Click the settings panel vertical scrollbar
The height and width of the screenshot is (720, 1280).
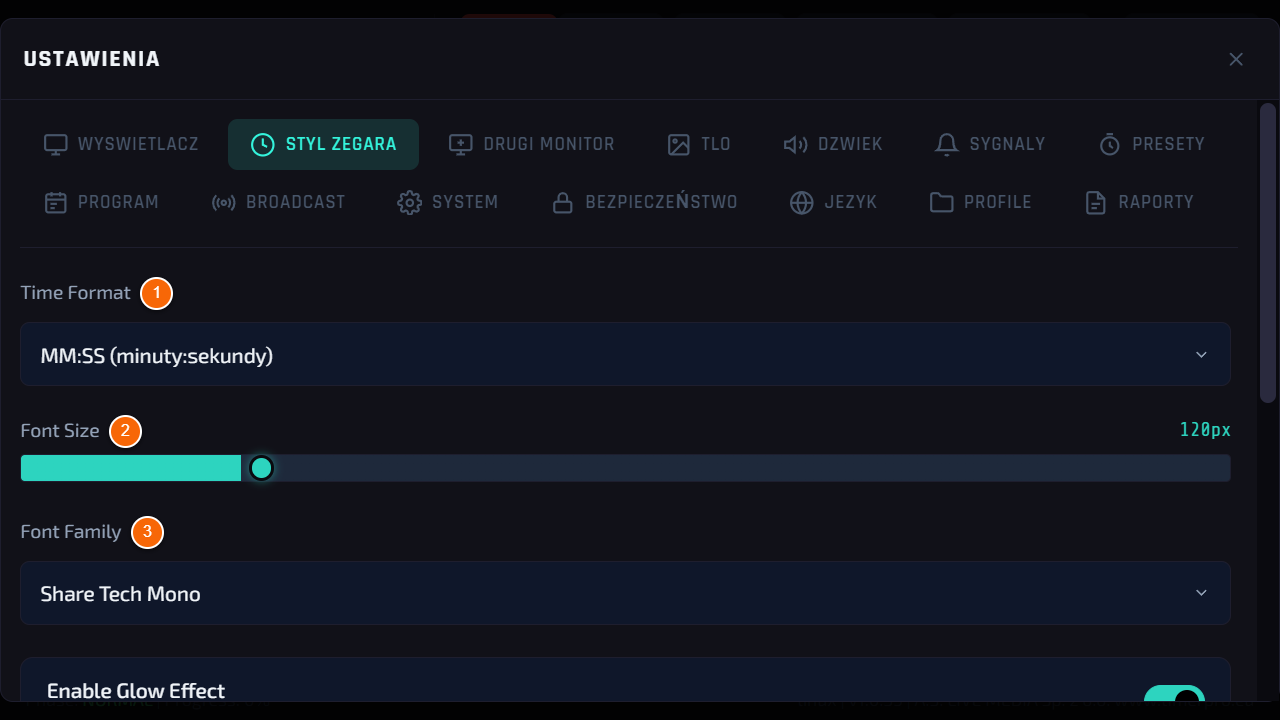[x=1267, y=253]
